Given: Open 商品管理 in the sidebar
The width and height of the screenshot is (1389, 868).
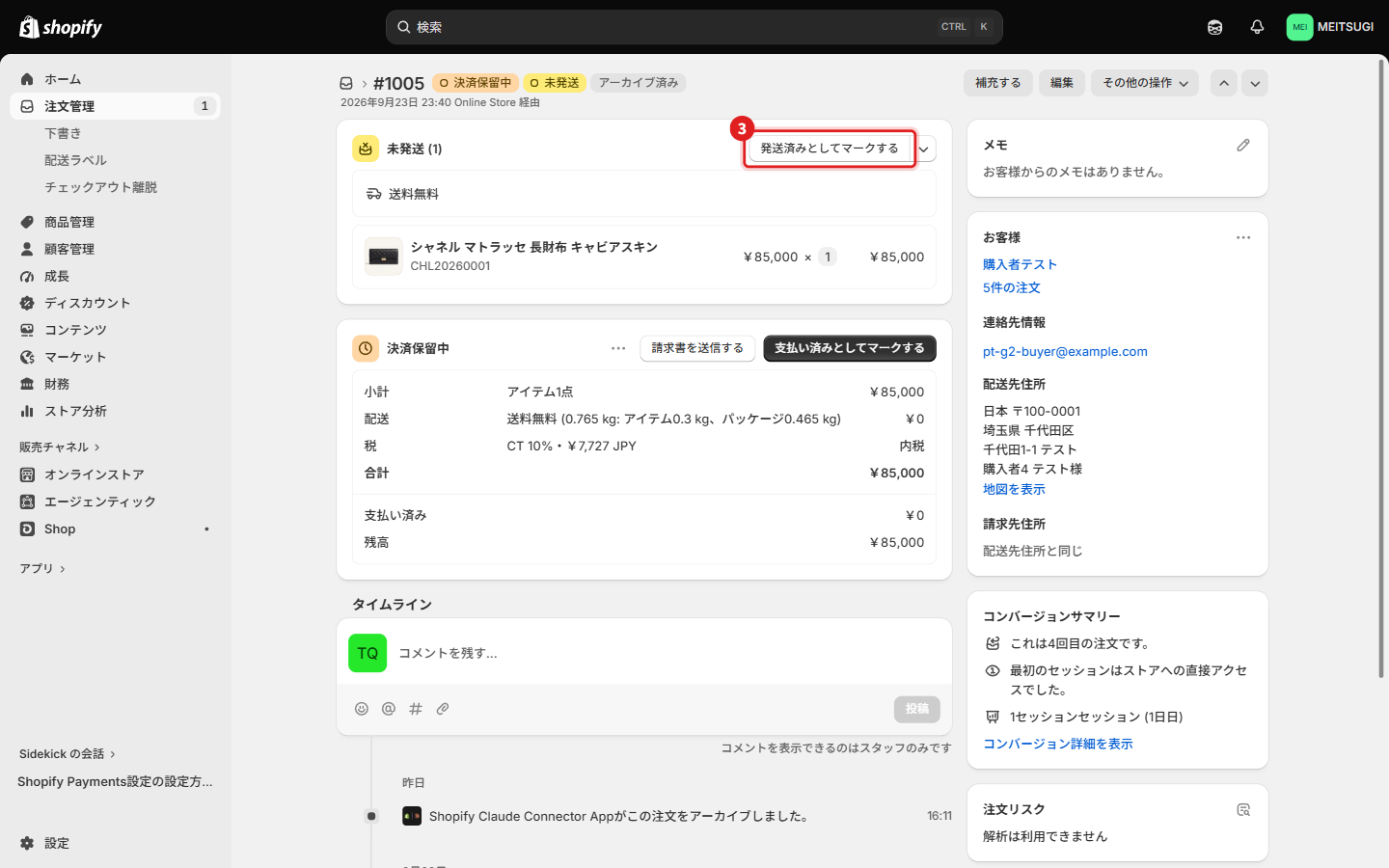Looking at the screenshot, I should tap(115, 222).
